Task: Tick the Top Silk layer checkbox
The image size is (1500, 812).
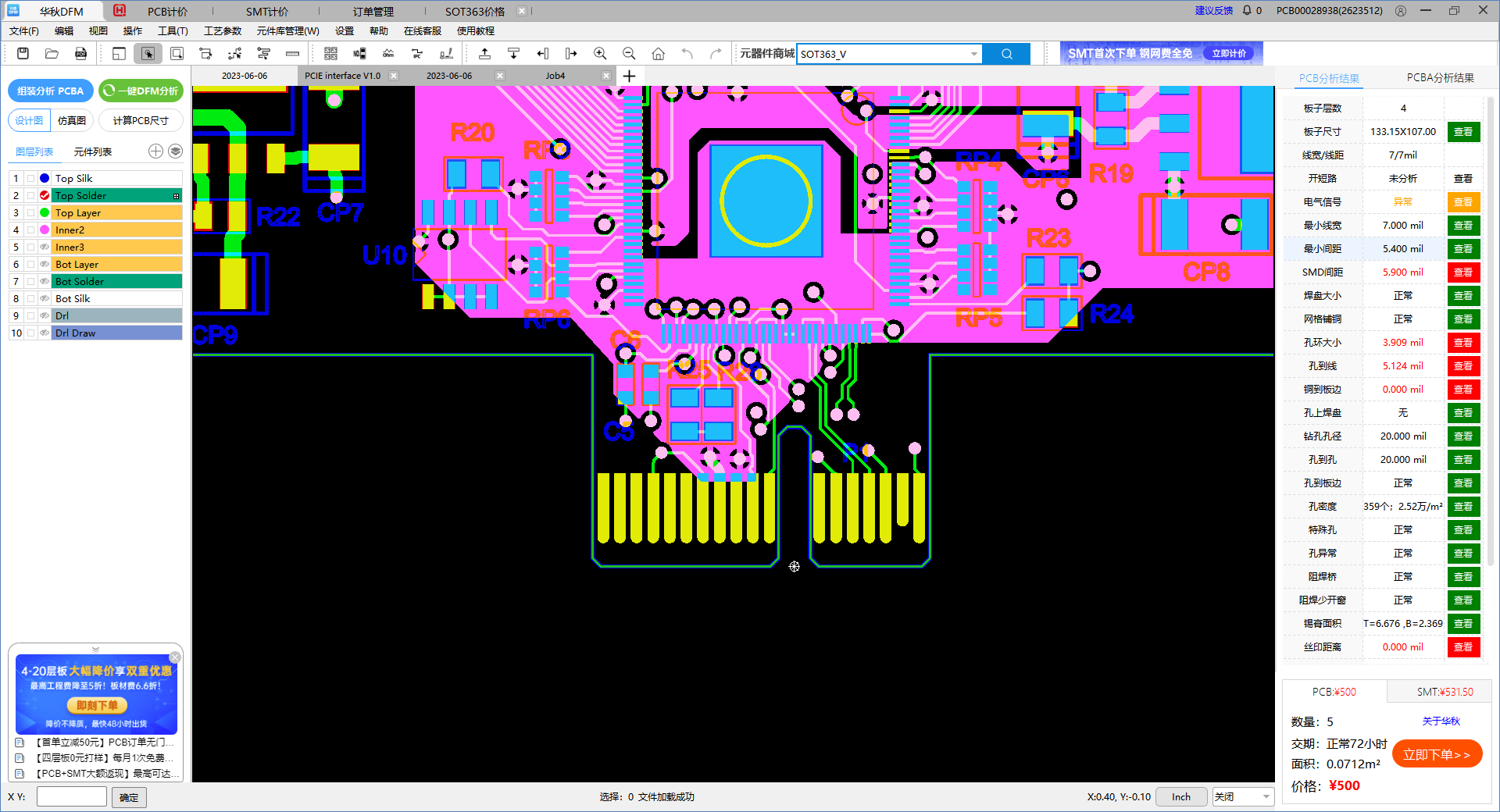Action: click(x=30, y=178)
